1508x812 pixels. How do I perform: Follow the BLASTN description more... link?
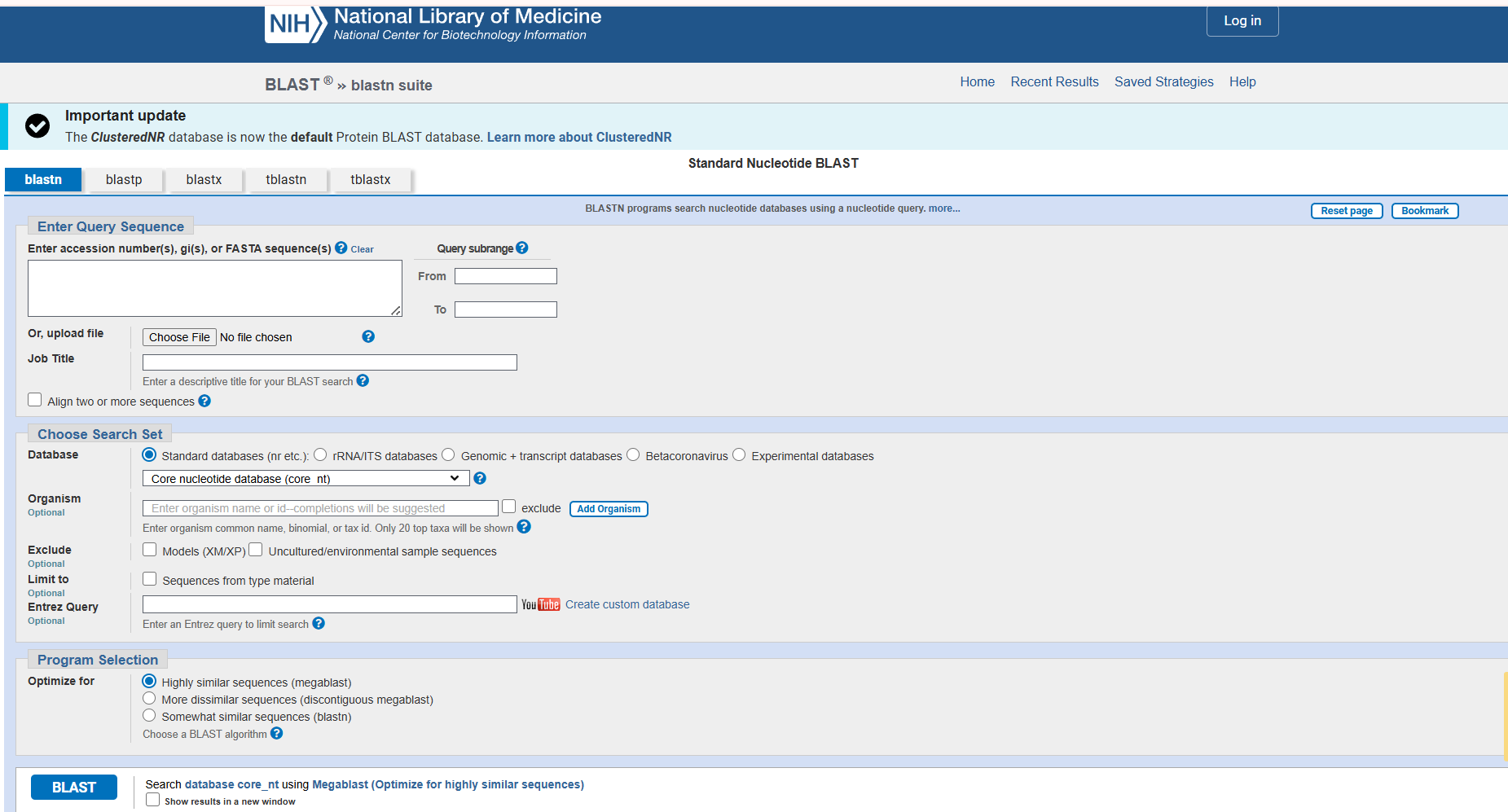point(944,208)
